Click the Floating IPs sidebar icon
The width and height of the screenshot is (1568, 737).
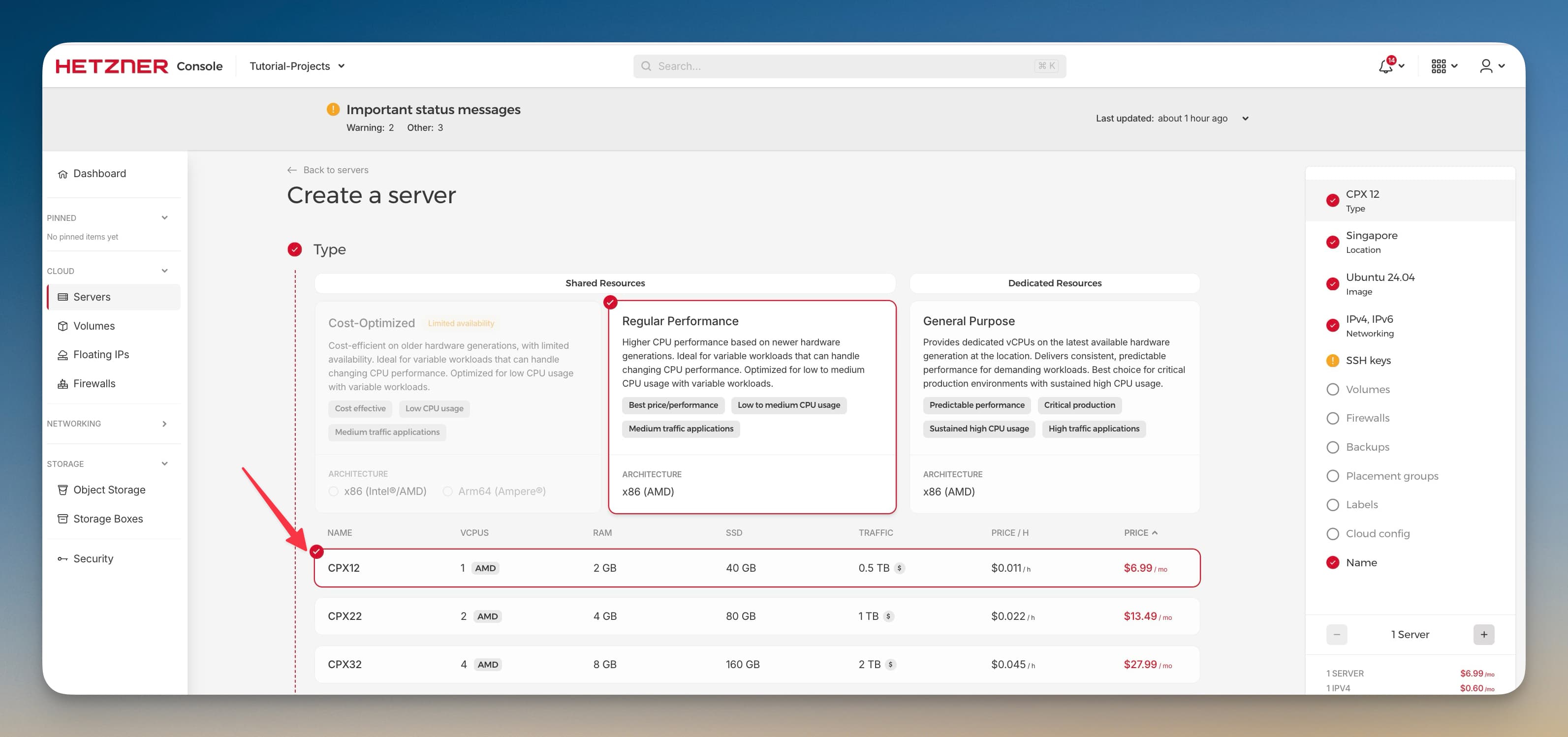63,355
